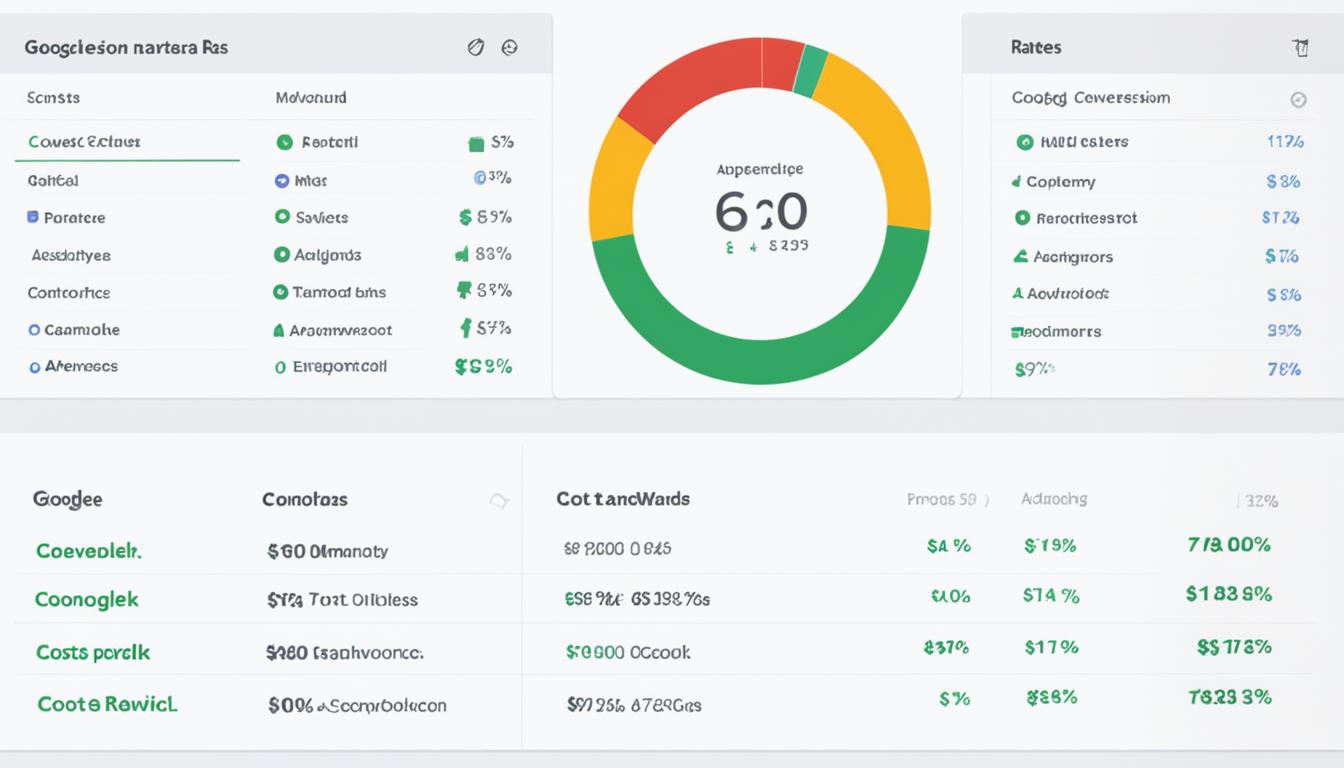Click the blue square icon beside Poratere
This screenshot has height=768, width=1344.
click(x=33, y=217)
